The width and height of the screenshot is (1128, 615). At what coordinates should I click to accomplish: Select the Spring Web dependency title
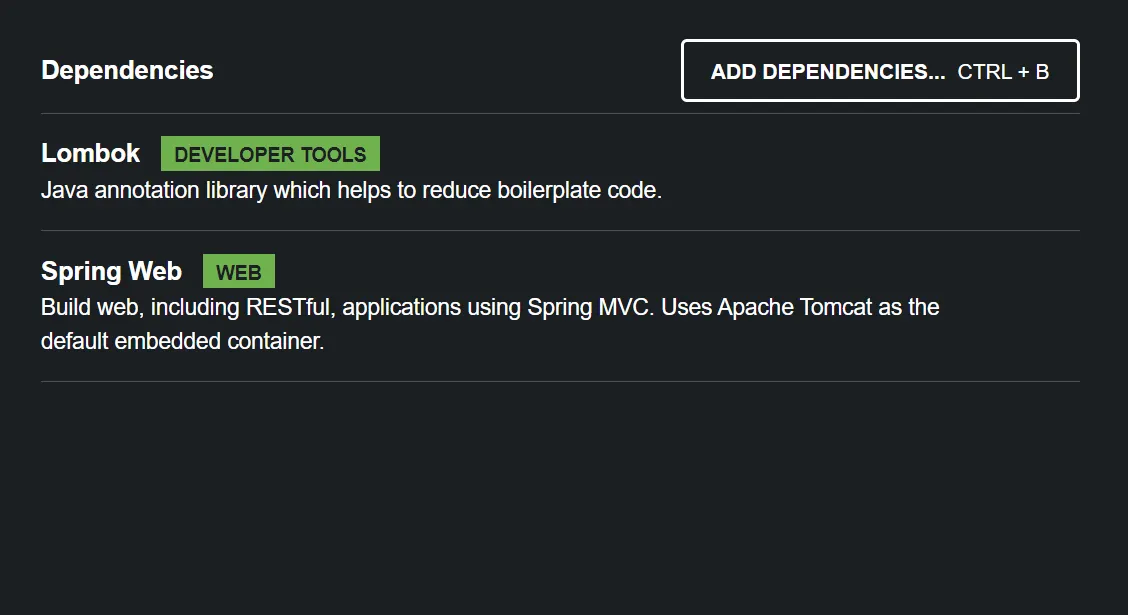[x=111, y=271]
